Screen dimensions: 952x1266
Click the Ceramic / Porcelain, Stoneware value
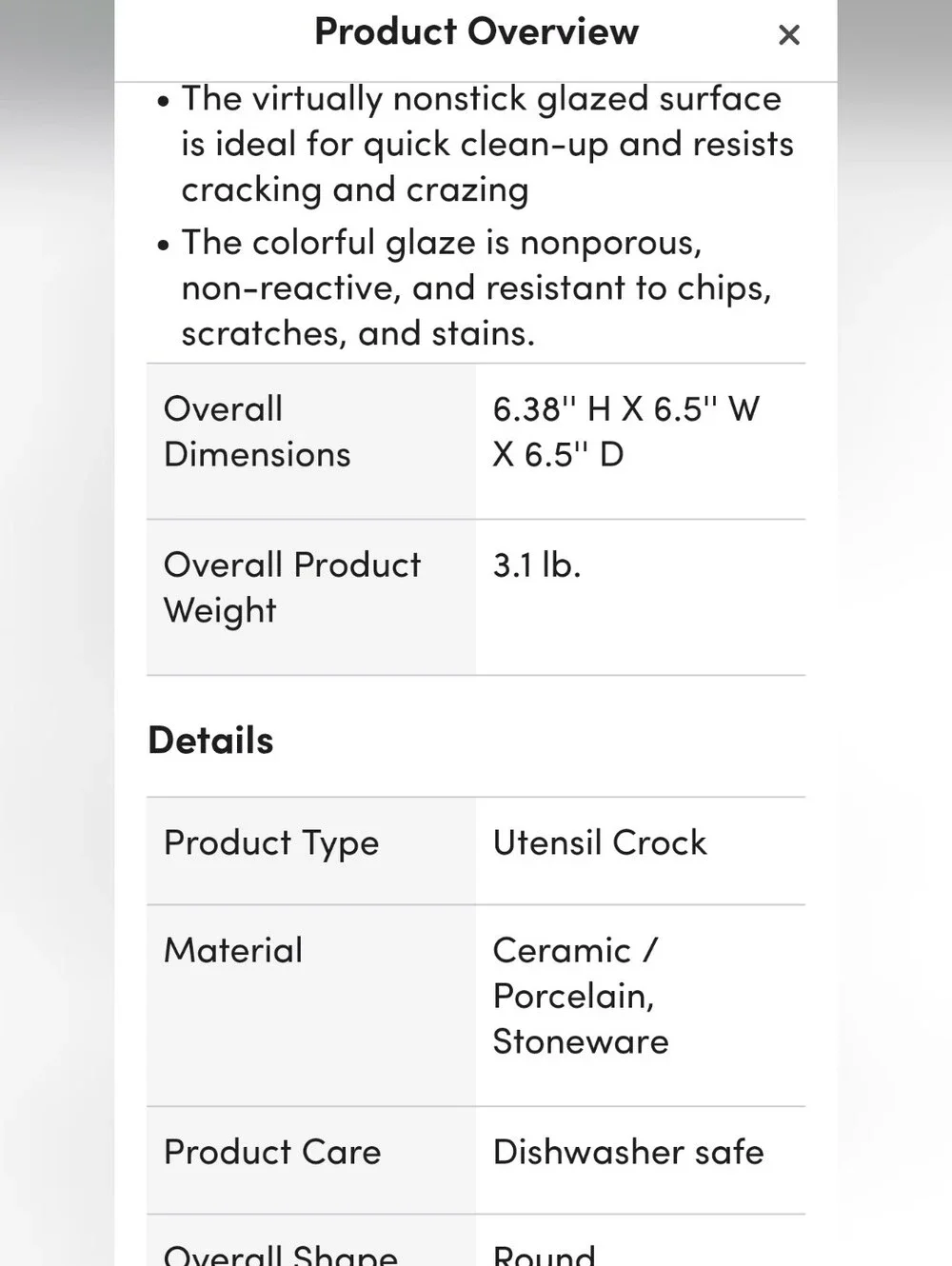point(581,996)
